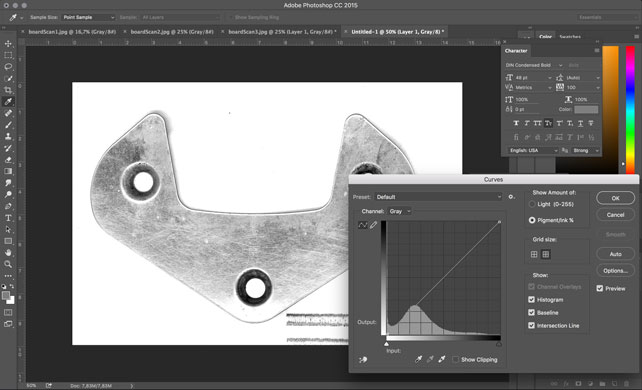This screenshot has height=390, width=642.
Task: Click OK in the Curves dialog
Action: 615,198
